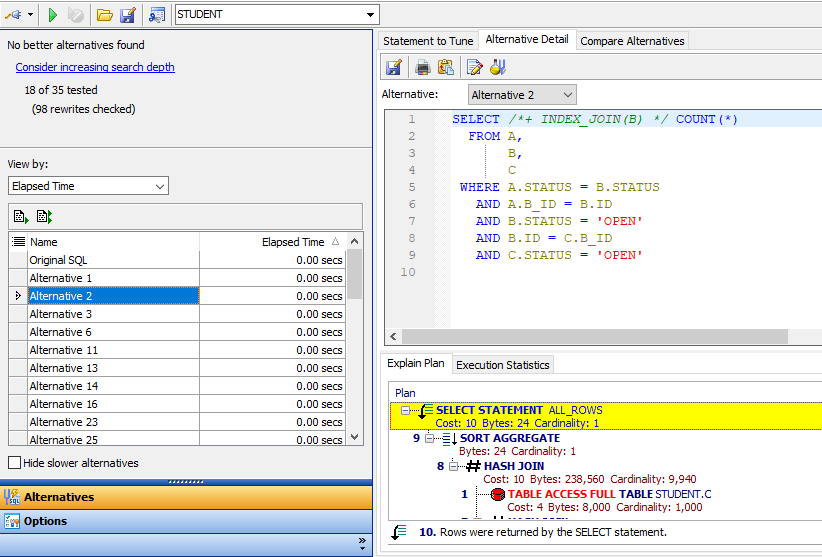The width and height of the screenshot is (822, 557).
Task: Click the alternatives list scroll down arrow
Action: pos(354,436)
